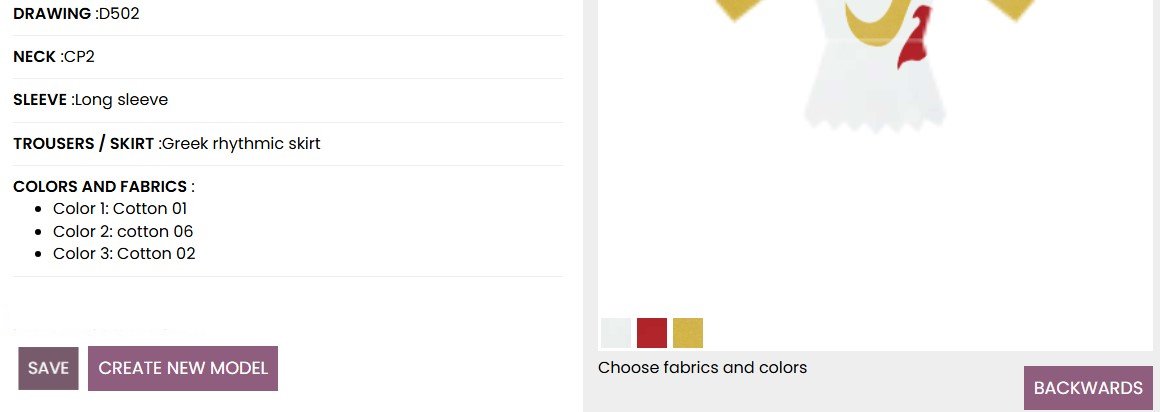The width and height of the screenshot is (1160, 412).
Task: Click the Choose fabrics and colors label
Action: click(x=702, y=367)
